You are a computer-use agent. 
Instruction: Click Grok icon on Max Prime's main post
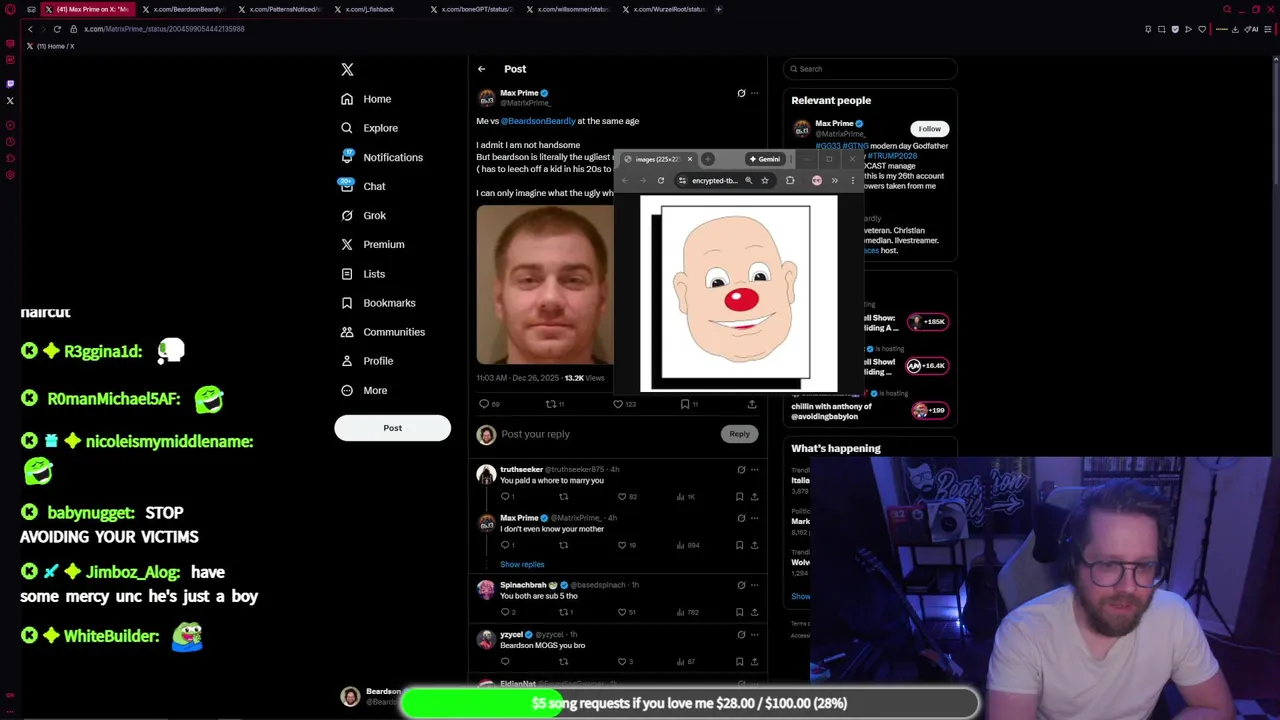coord(741,93)
